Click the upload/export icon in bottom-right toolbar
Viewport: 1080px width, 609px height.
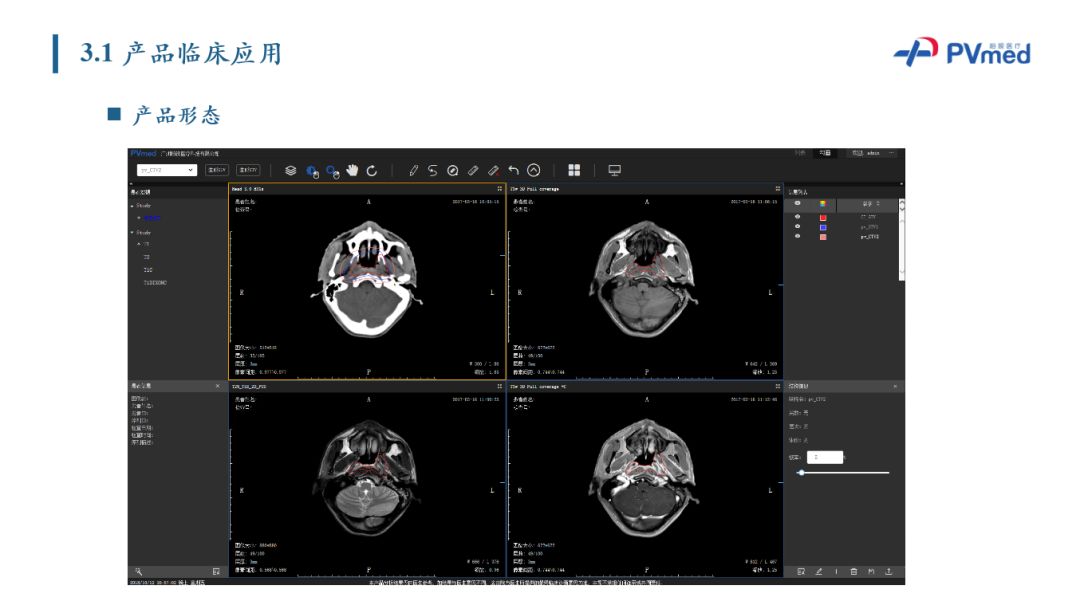tap(889, 572)
